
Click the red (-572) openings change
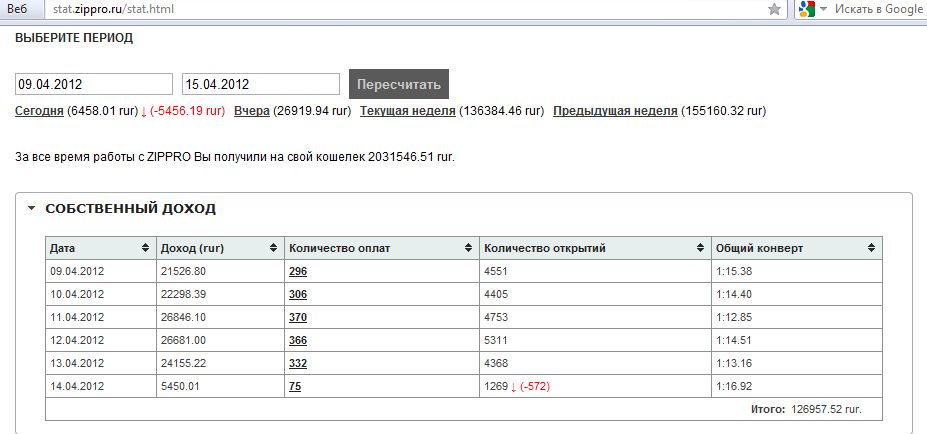pos(536,387)
